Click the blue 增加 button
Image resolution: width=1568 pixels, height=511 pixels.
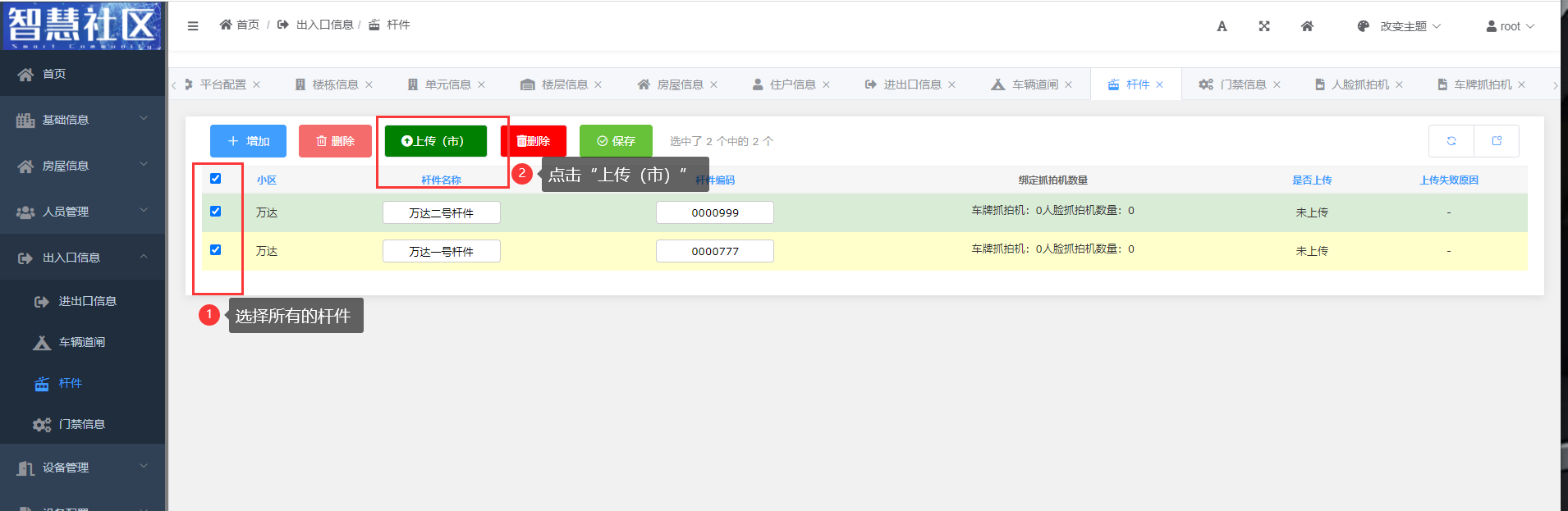tap(248, 141)
